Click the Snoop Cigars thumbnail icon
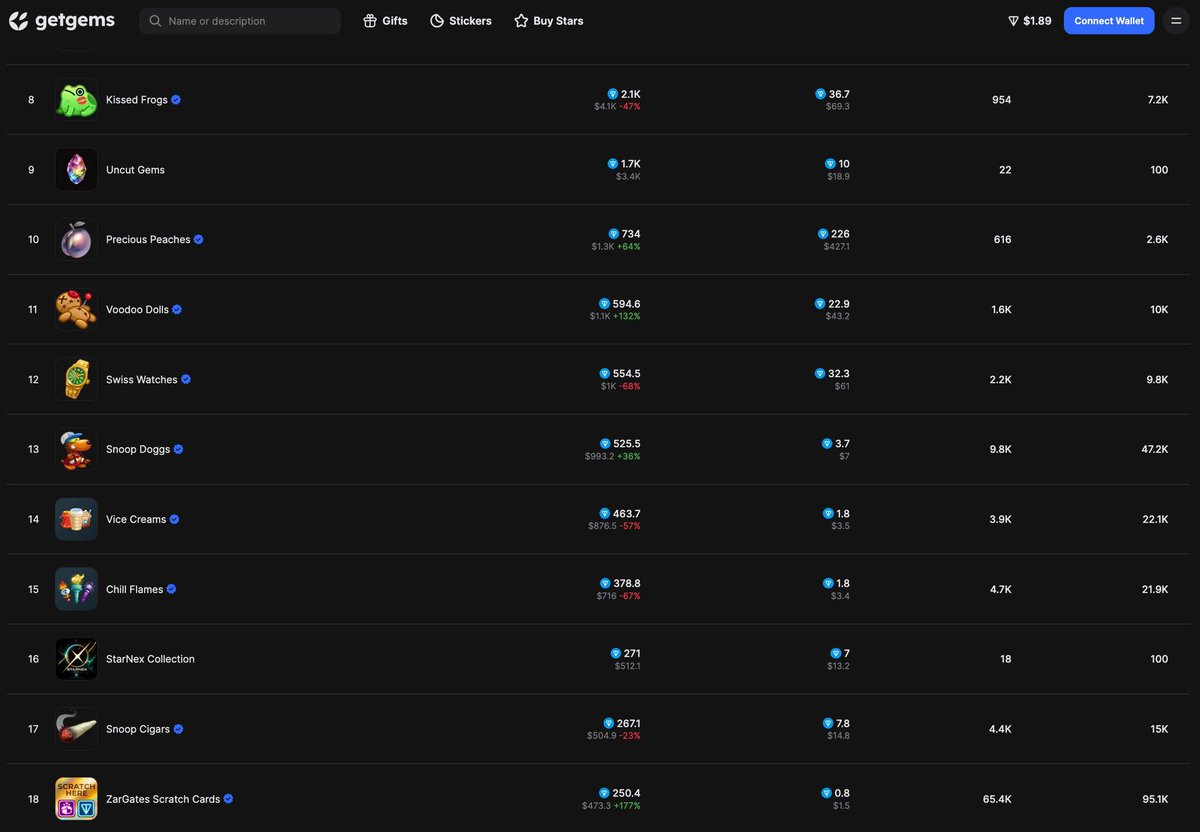This screenshot has height=832, width=1200. pyautogui.click(x=76, y=729)
